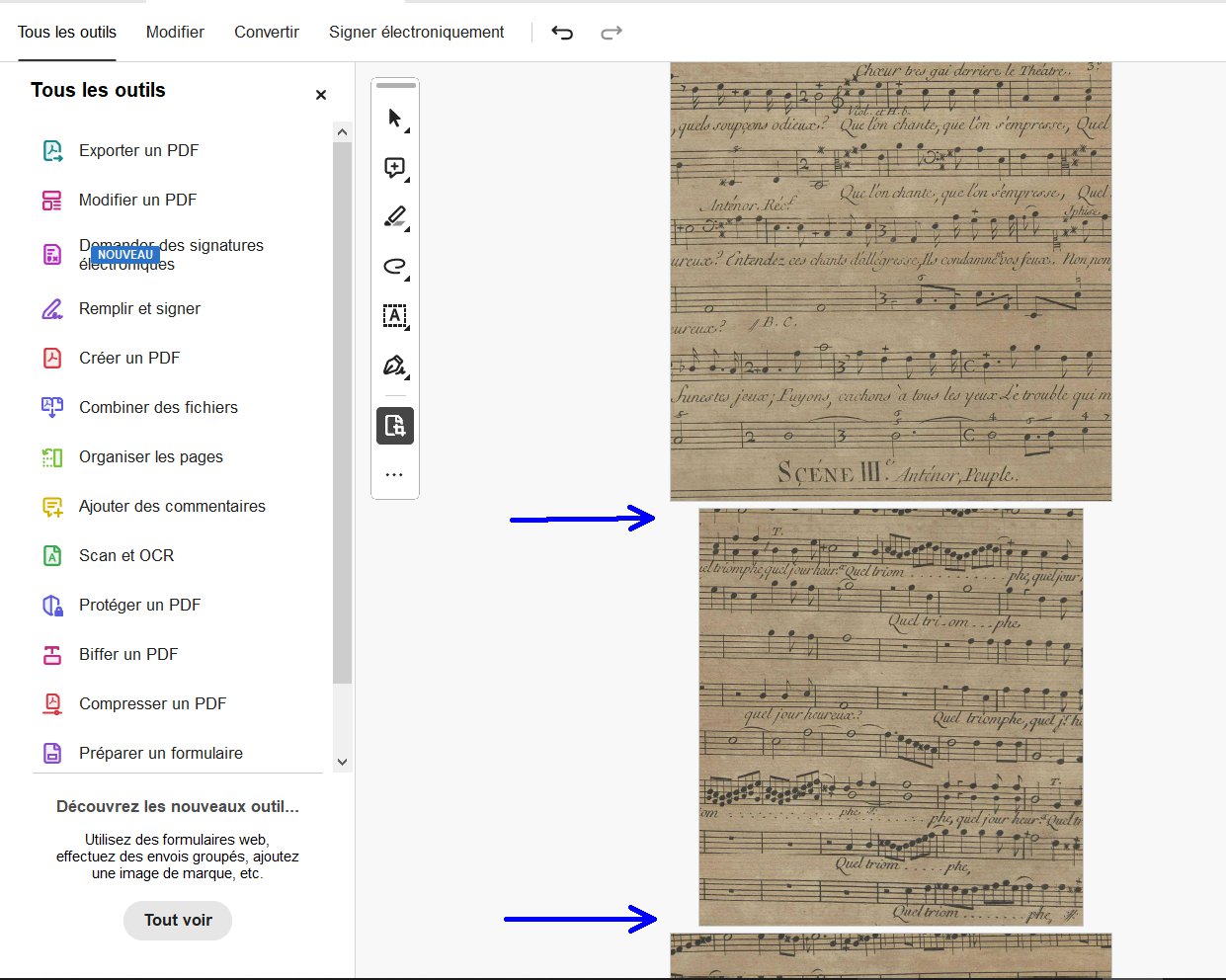Click the Scan et OCR icon
1226x980 pixels.
point(52,555)
